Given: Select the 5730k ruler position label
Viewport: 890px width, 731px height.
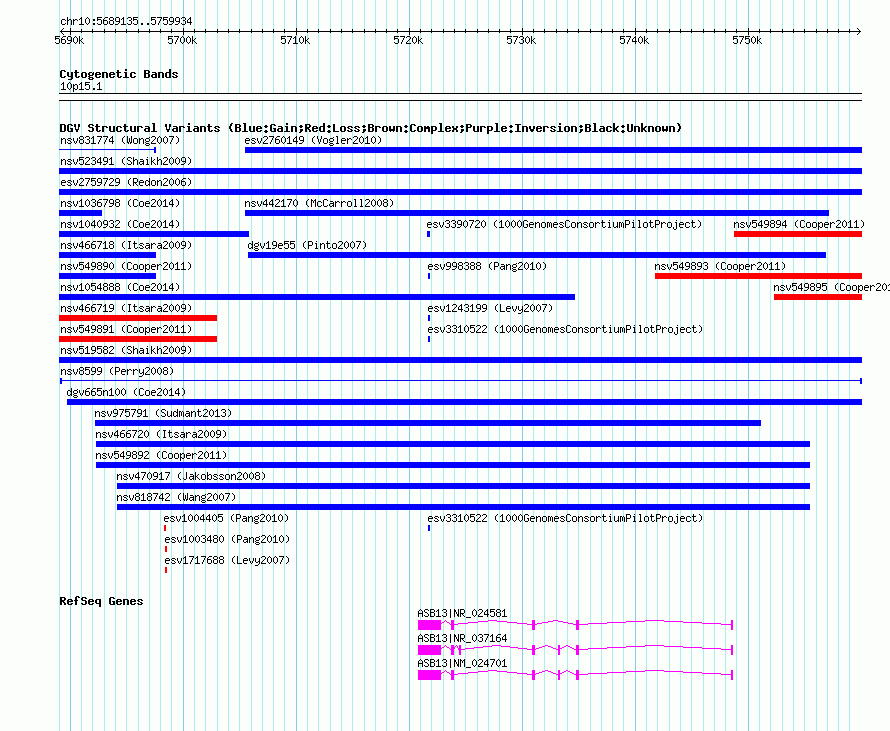Looking at the screenshot, I should coord(521,40).
